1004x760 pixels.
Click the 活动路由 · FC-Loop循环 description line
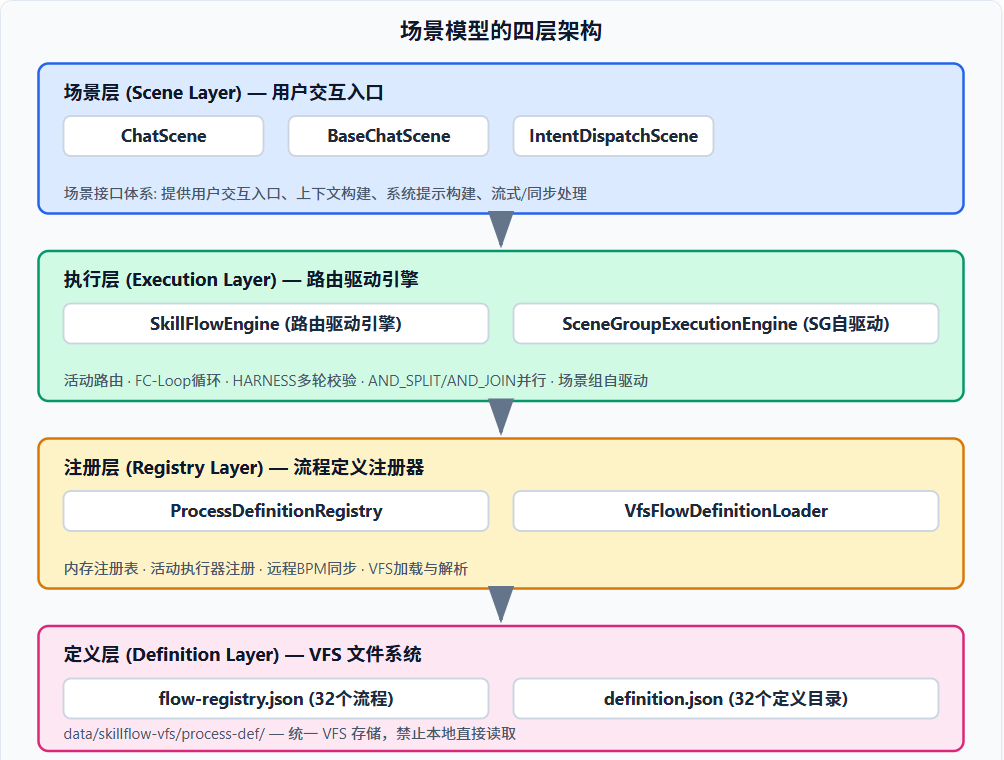point(356,381)
